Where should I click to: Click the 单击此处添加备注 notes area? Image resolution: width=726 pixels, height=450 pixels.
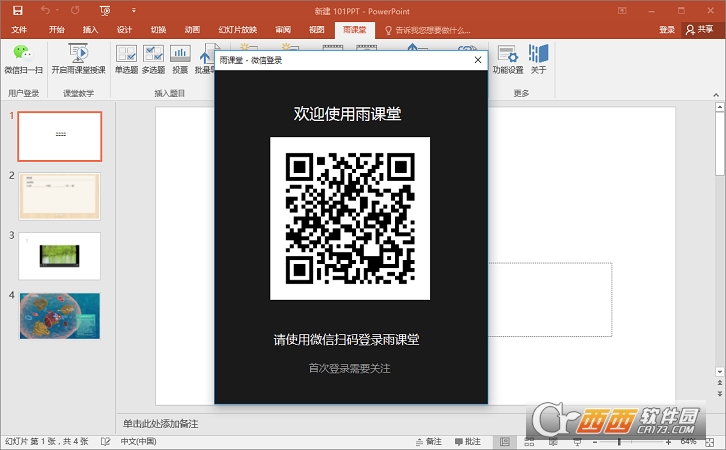[x=160, y=424]
